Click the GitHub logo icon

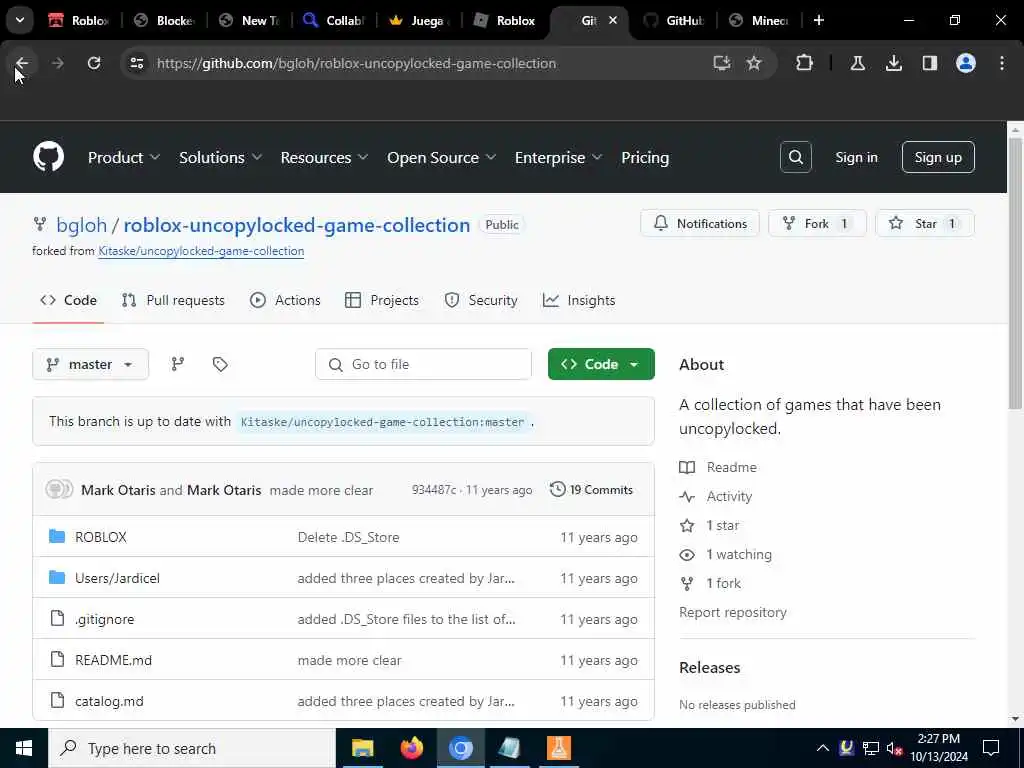pyautogui.click(x=48, y=157)
